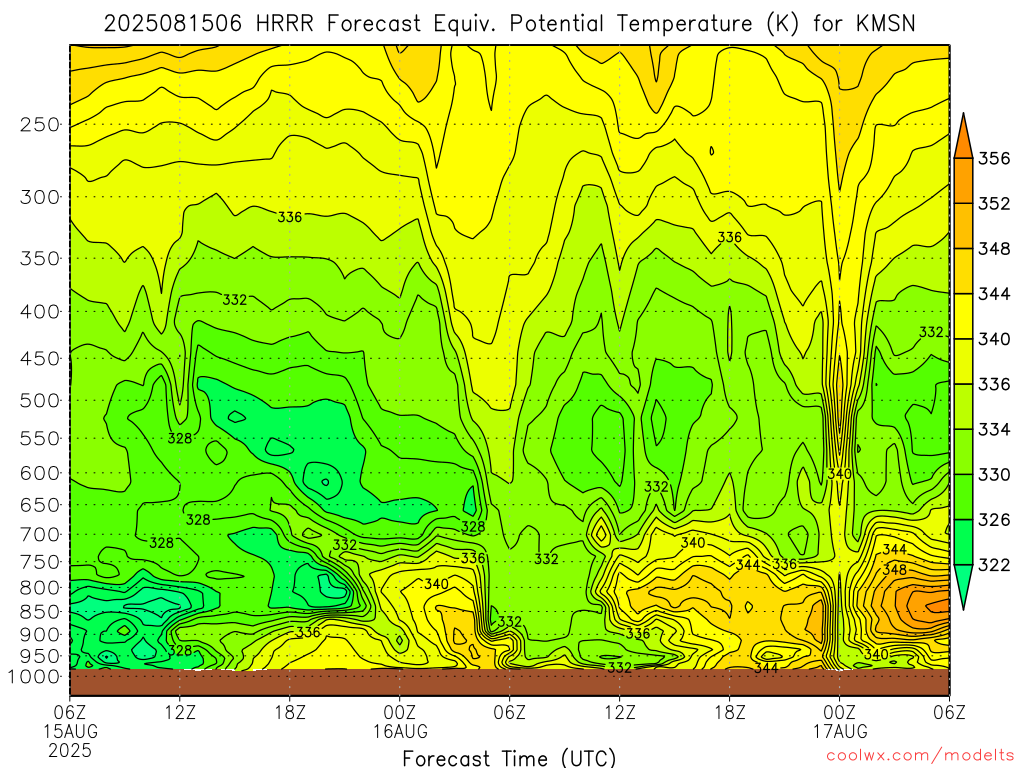Click the 326 value on color scale
Image resolution: width=1024 pixels, height=768 pixels.
[994, 520]
